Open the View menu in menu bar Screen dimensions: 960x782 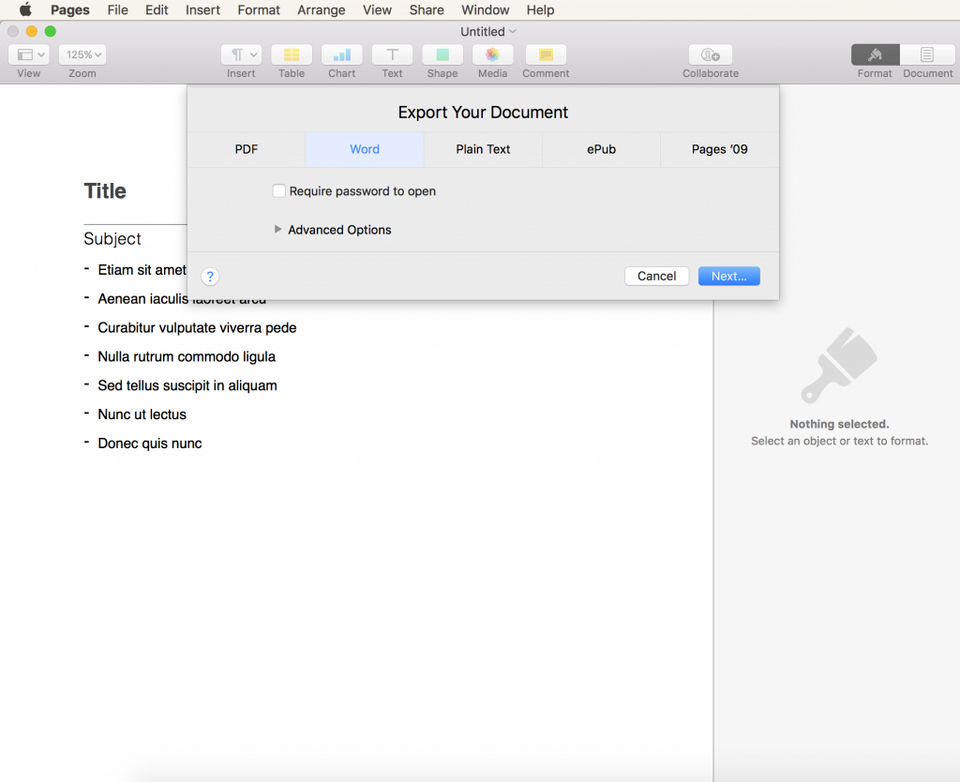pyautogui.click(x=377, y=10)
